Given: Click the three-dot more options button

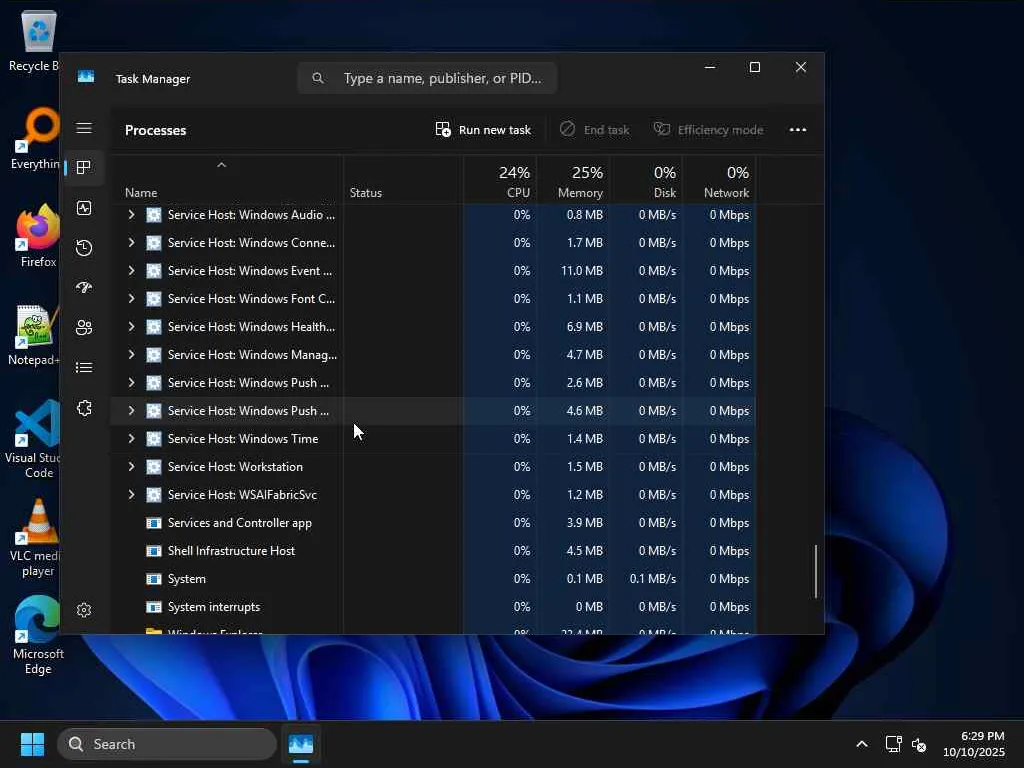Looking at the screenshot, I should pos(797,130).
